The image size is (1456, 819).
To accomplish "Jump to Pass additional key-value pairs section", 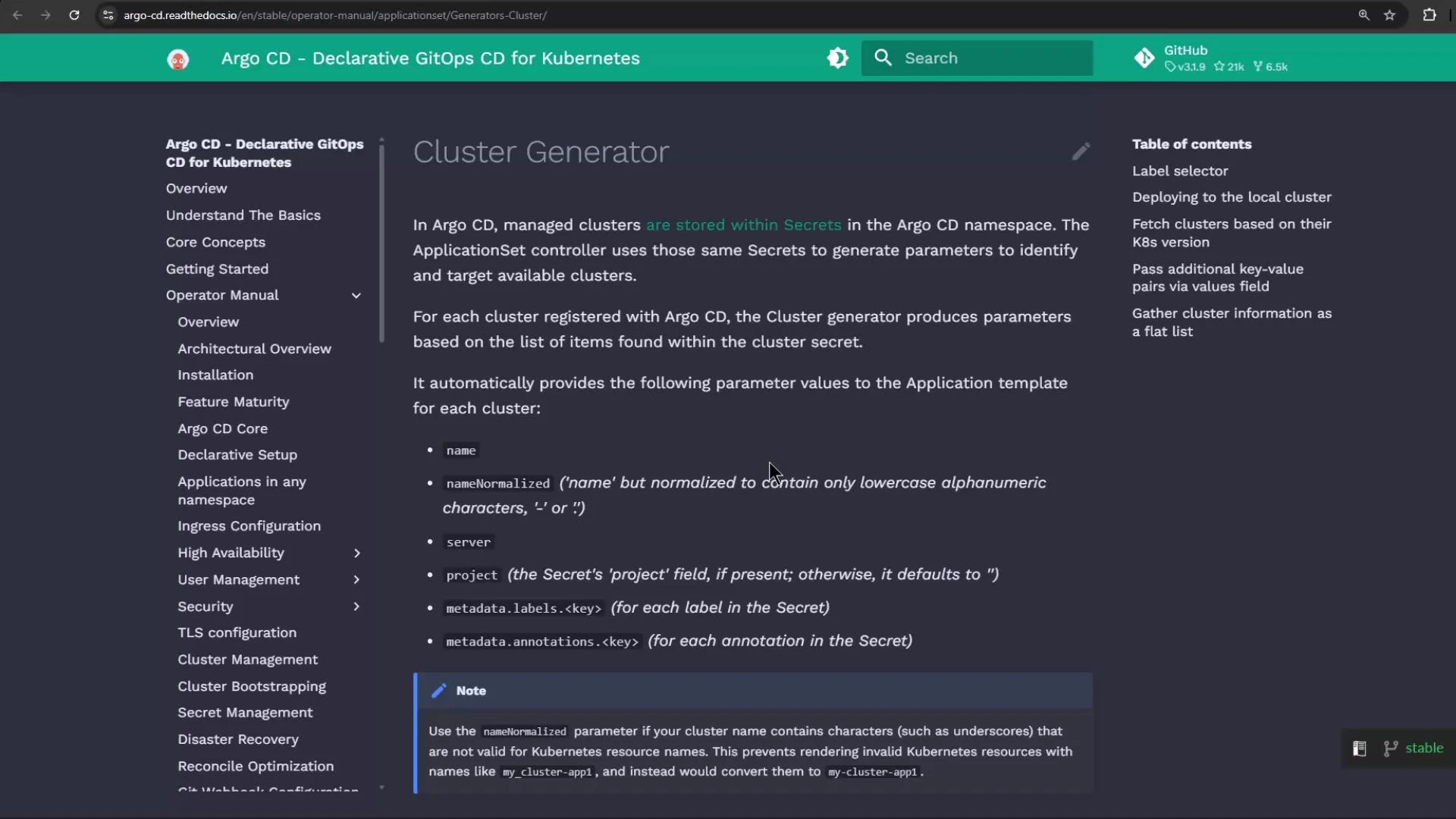I will click(1218, 278).
